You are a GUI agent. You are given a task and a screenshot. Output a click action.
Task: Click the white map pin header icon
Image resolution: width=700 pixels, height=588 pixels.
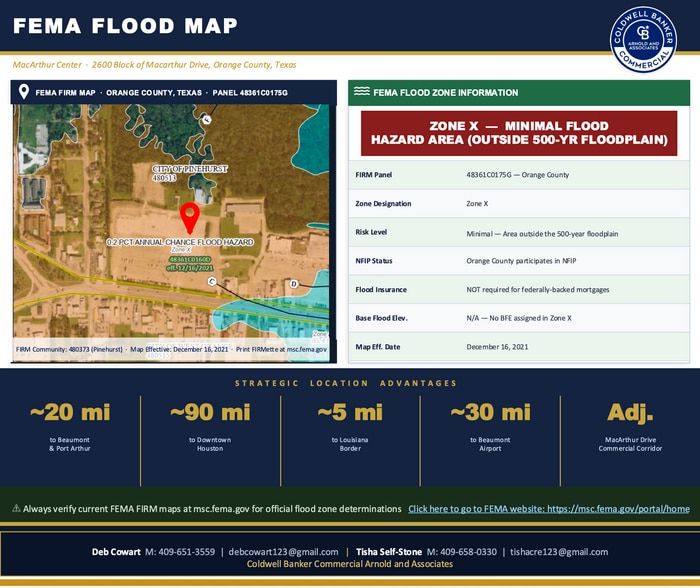tap(24, 92)
